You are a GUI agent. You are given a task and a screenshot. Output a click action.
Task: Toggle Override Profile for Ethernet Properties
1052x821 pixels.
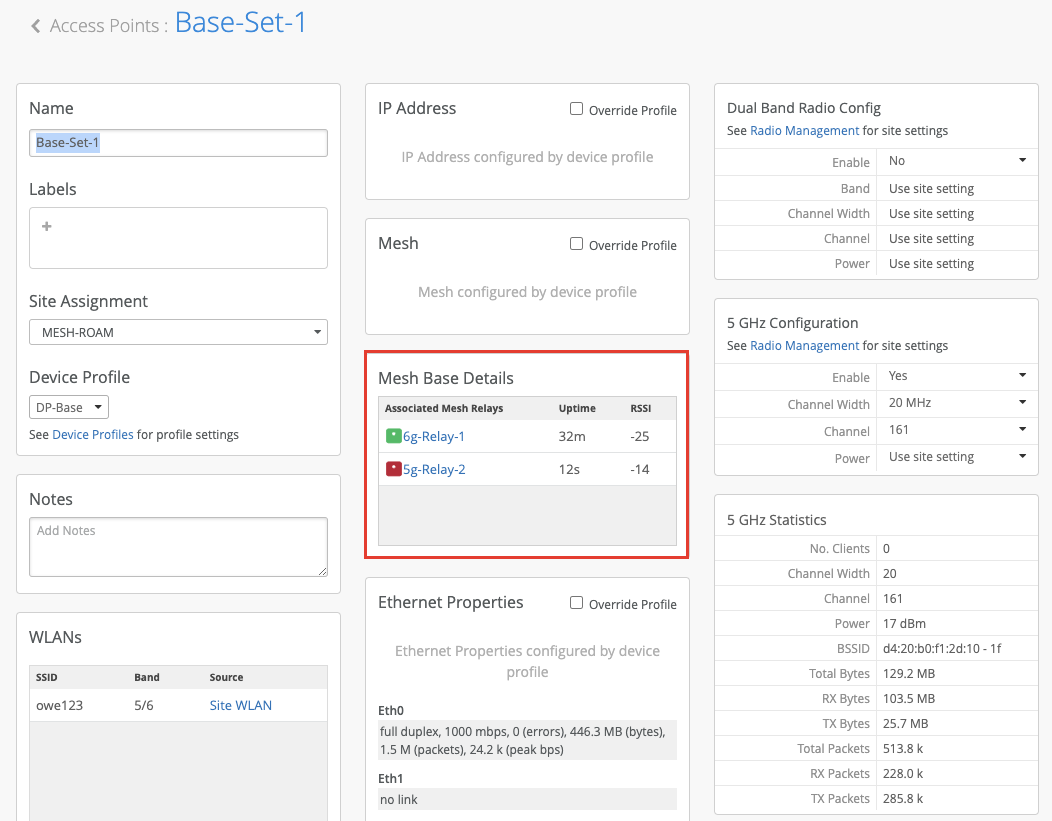[x=576, y=603]
